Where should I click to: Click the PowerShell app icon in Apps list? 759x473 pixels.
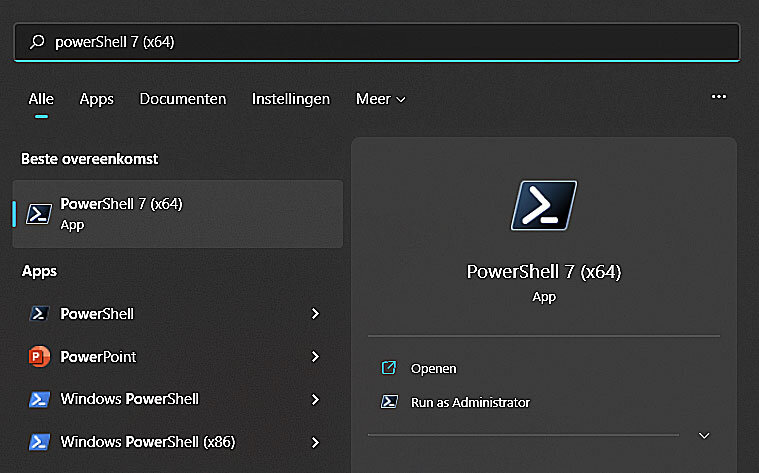click(39, 314)
